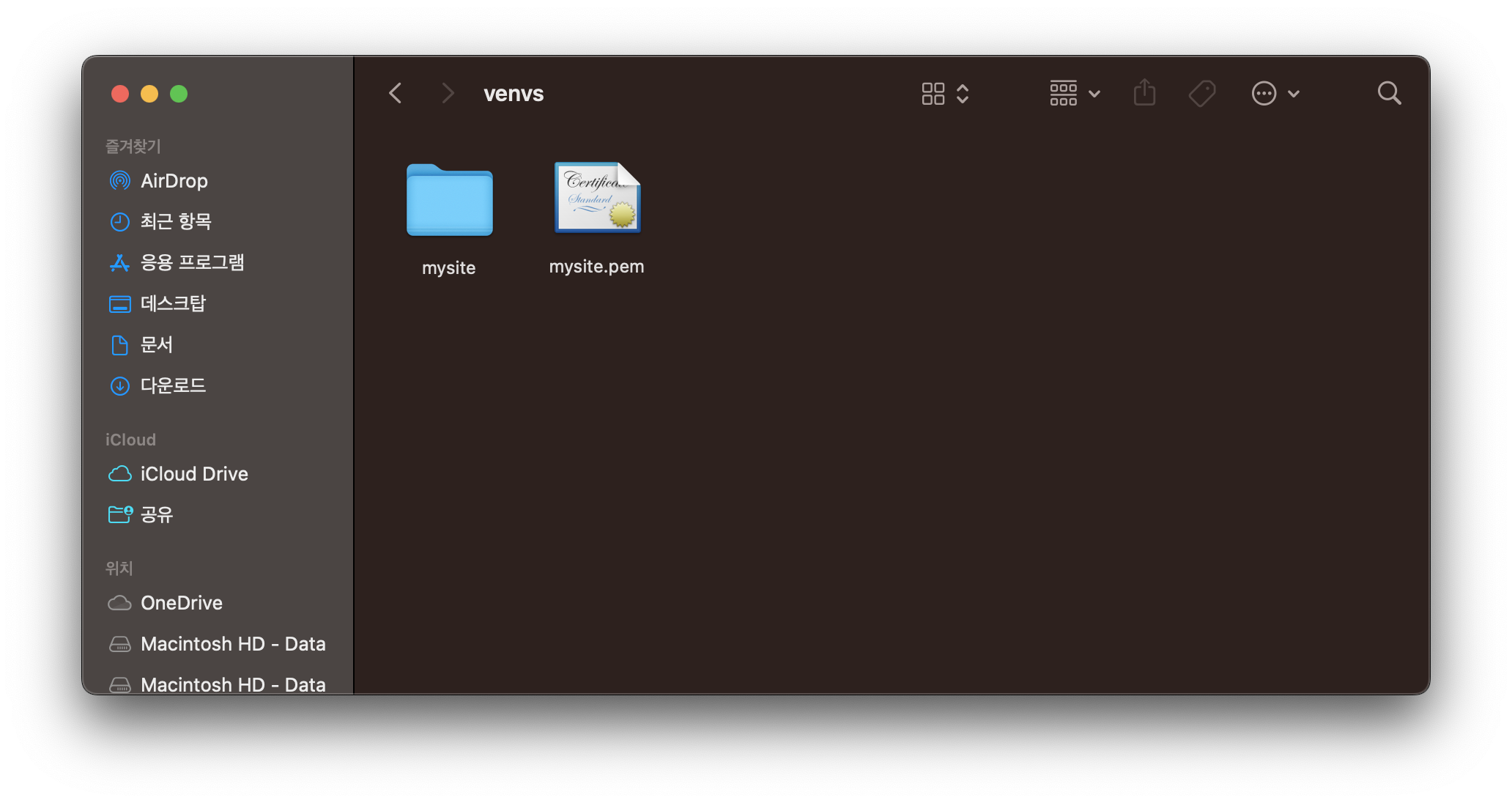The height and width of the screenshot is (803, 1512).
Task: Expand the more actions ellipsis menu
Action: click(1265, 93)
